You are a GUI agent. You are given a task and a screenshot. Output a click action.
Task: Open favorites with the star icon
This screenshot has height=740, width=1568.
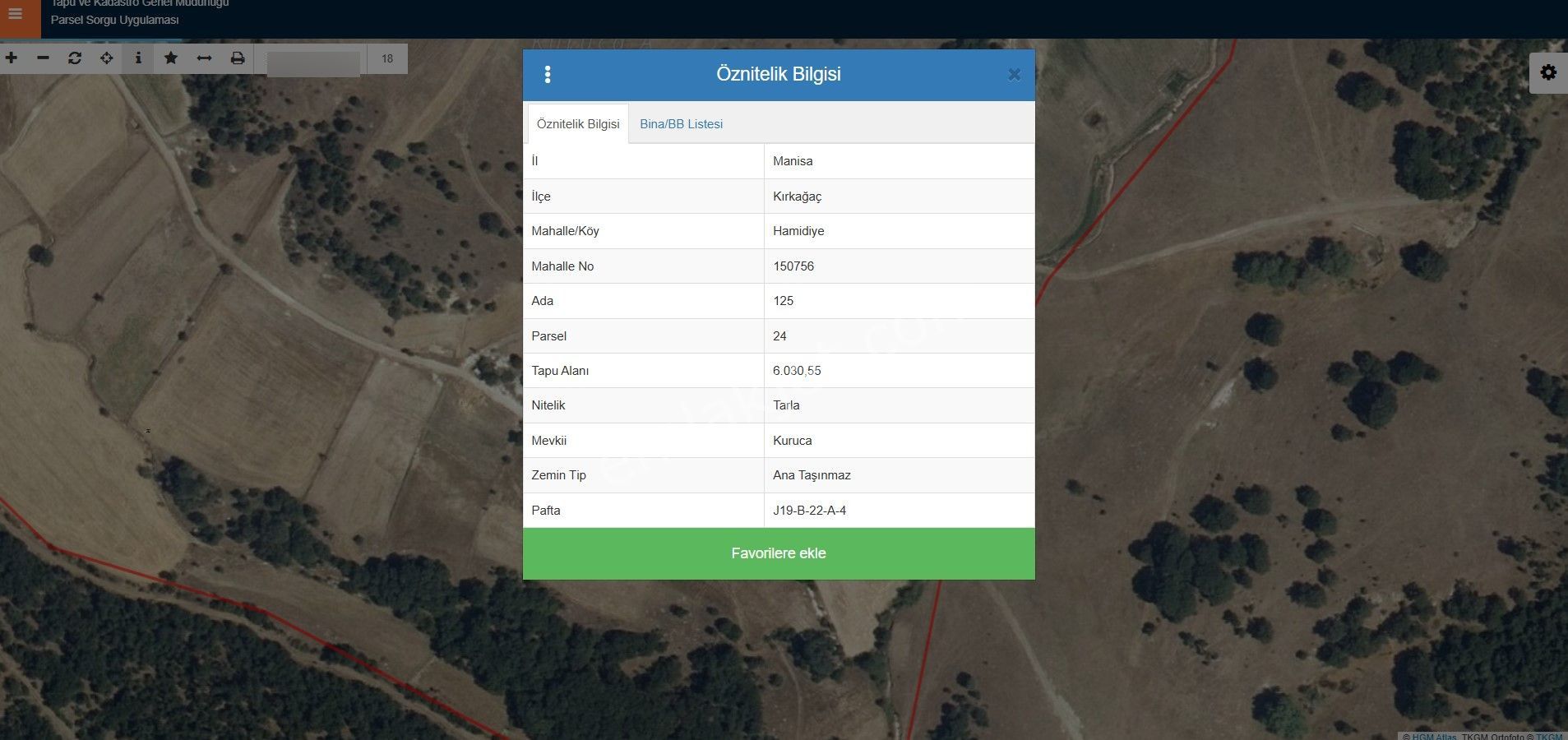click(x=171, y=58)
